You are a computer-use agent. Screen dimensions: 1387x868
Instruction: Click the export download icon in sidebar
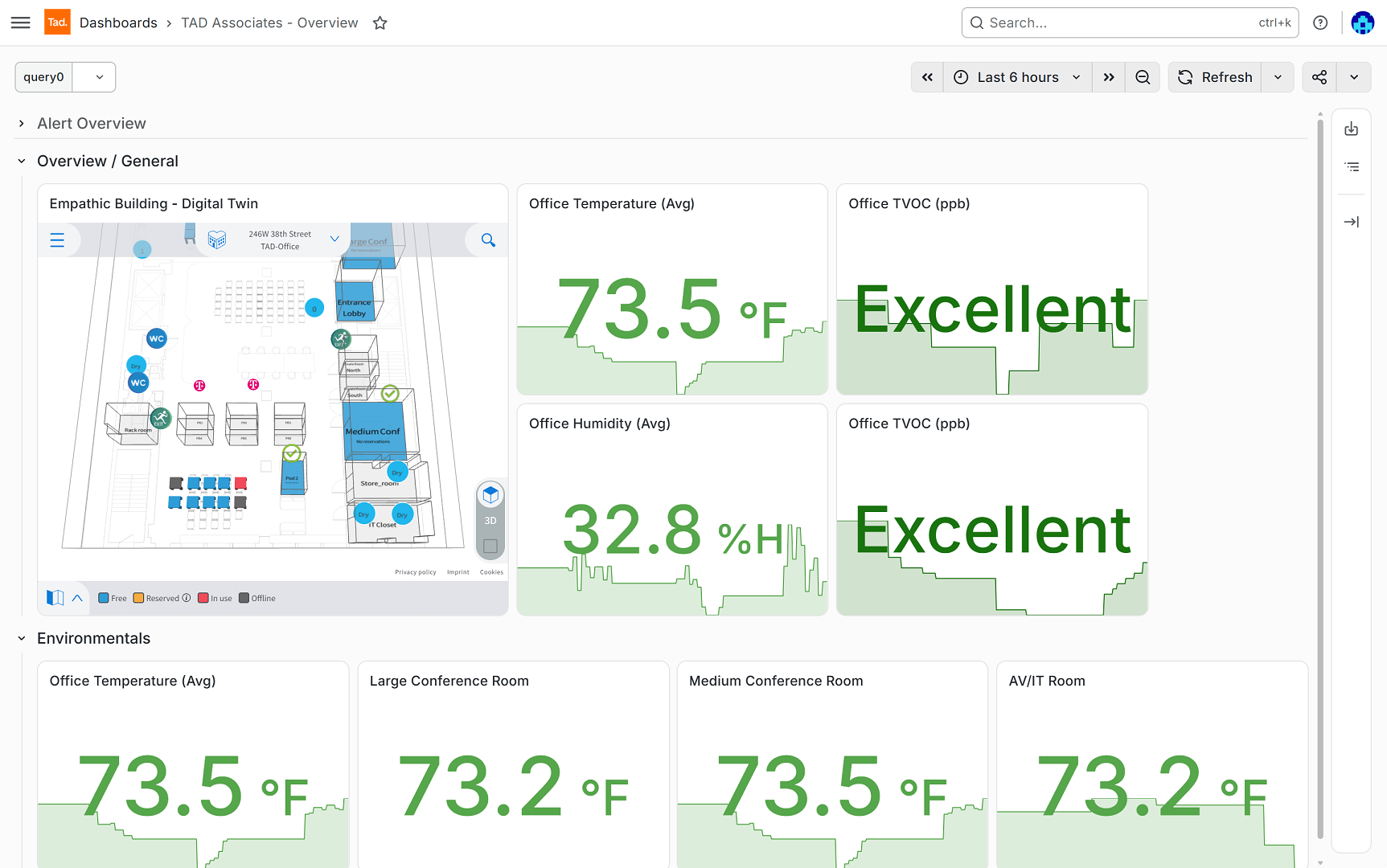pos(1352,129)
